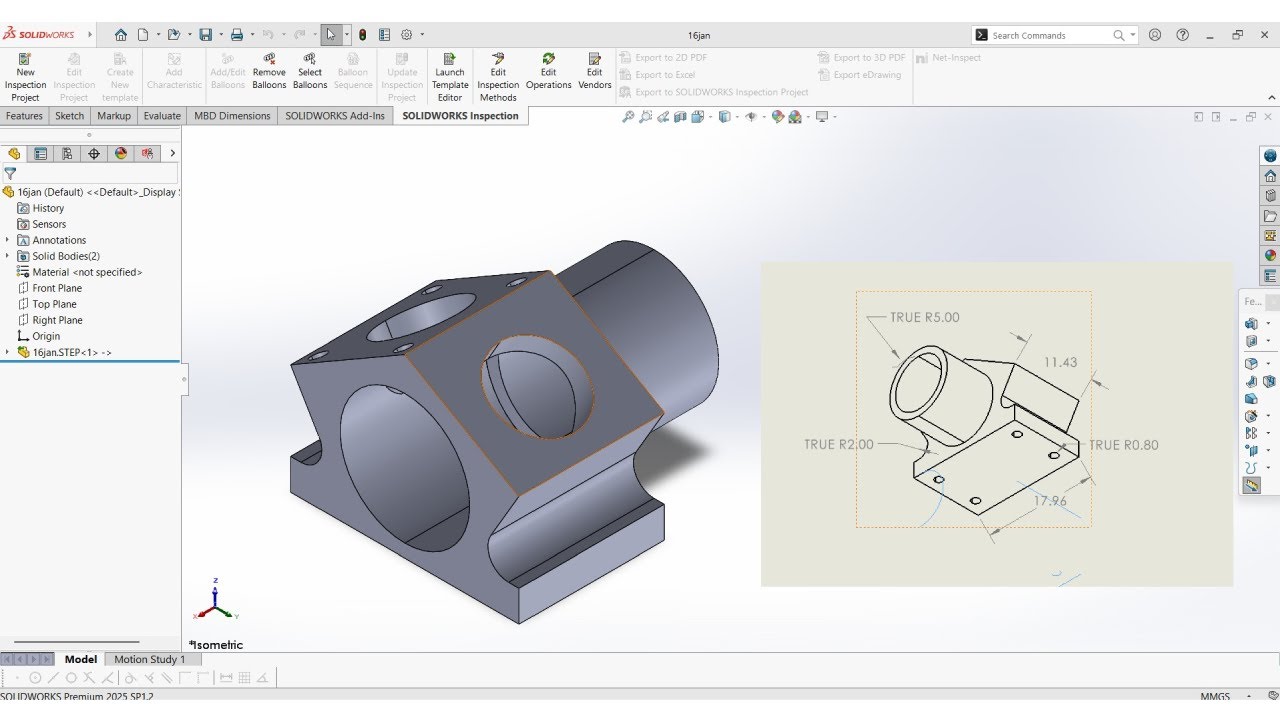Open the File Explorer folder in task pane

[1270, 216]
